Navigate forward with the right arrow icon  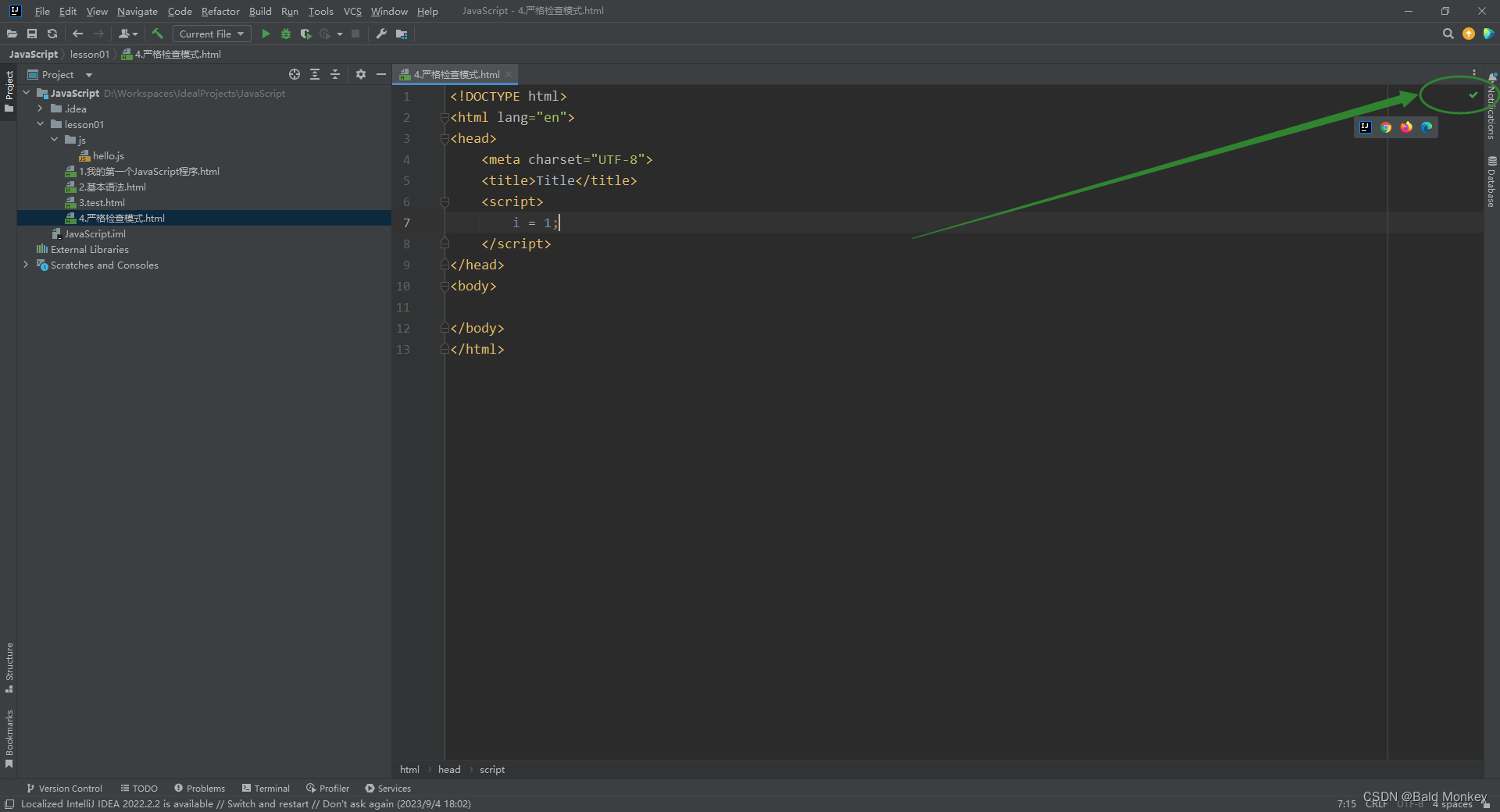pyautogui.click(x=98, y=34)
